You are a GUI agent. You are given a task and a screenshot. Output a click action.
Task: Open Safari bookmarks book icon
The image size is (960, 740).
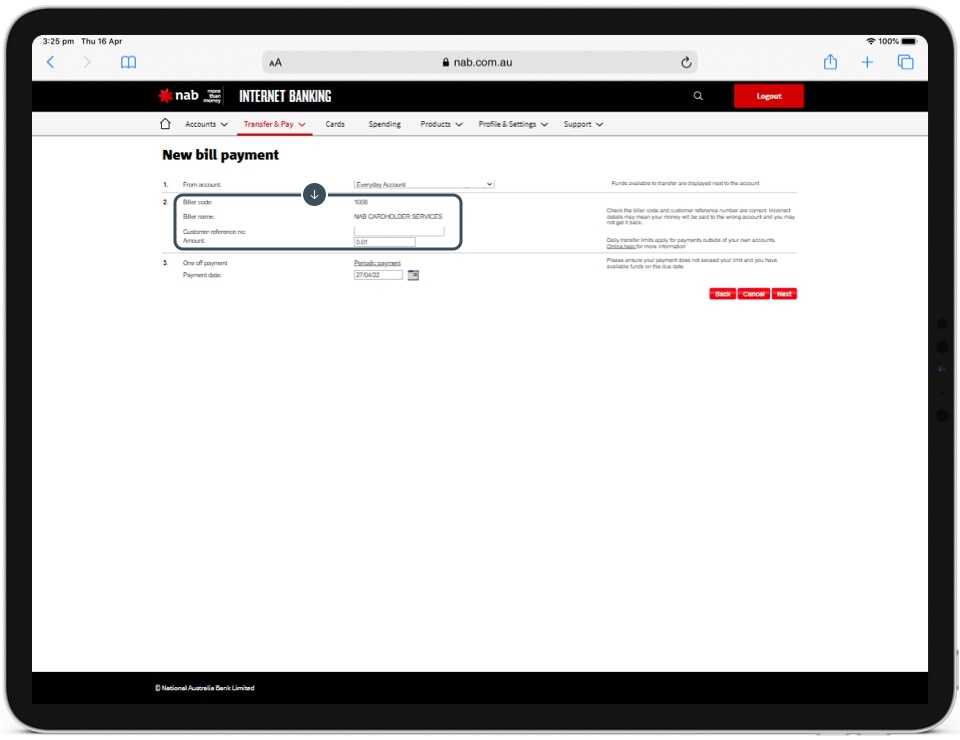(x=128, y=62)
